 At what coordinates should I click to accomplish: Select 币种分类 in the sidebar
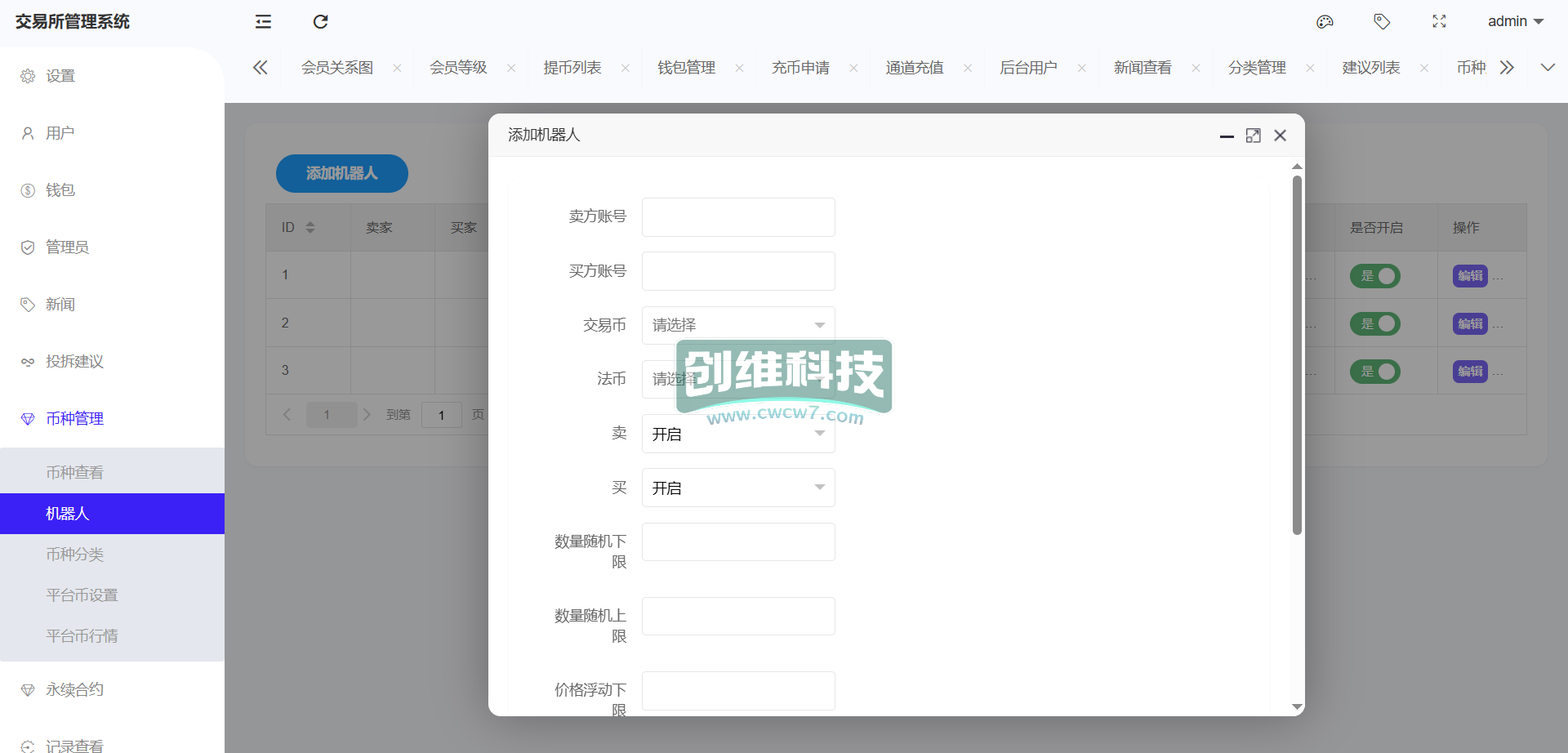coord(75,555)
